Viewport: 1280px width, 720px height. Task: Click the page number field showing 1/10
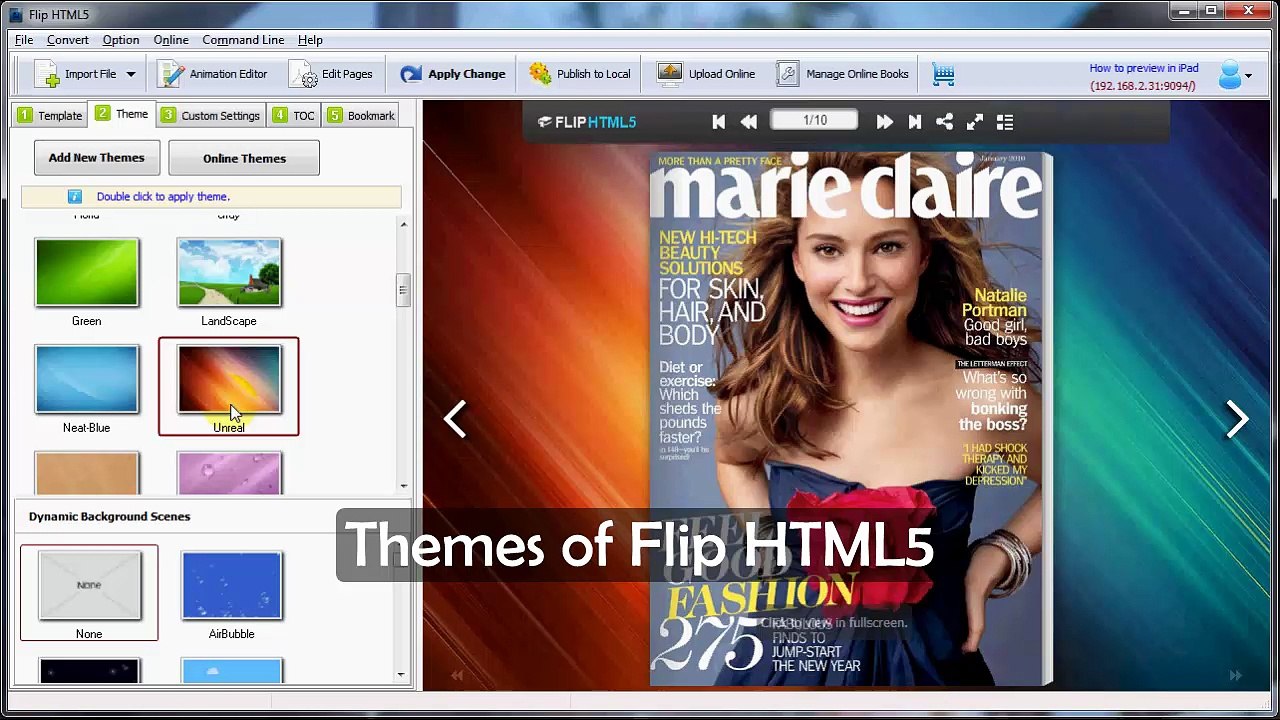click(815, 120)
